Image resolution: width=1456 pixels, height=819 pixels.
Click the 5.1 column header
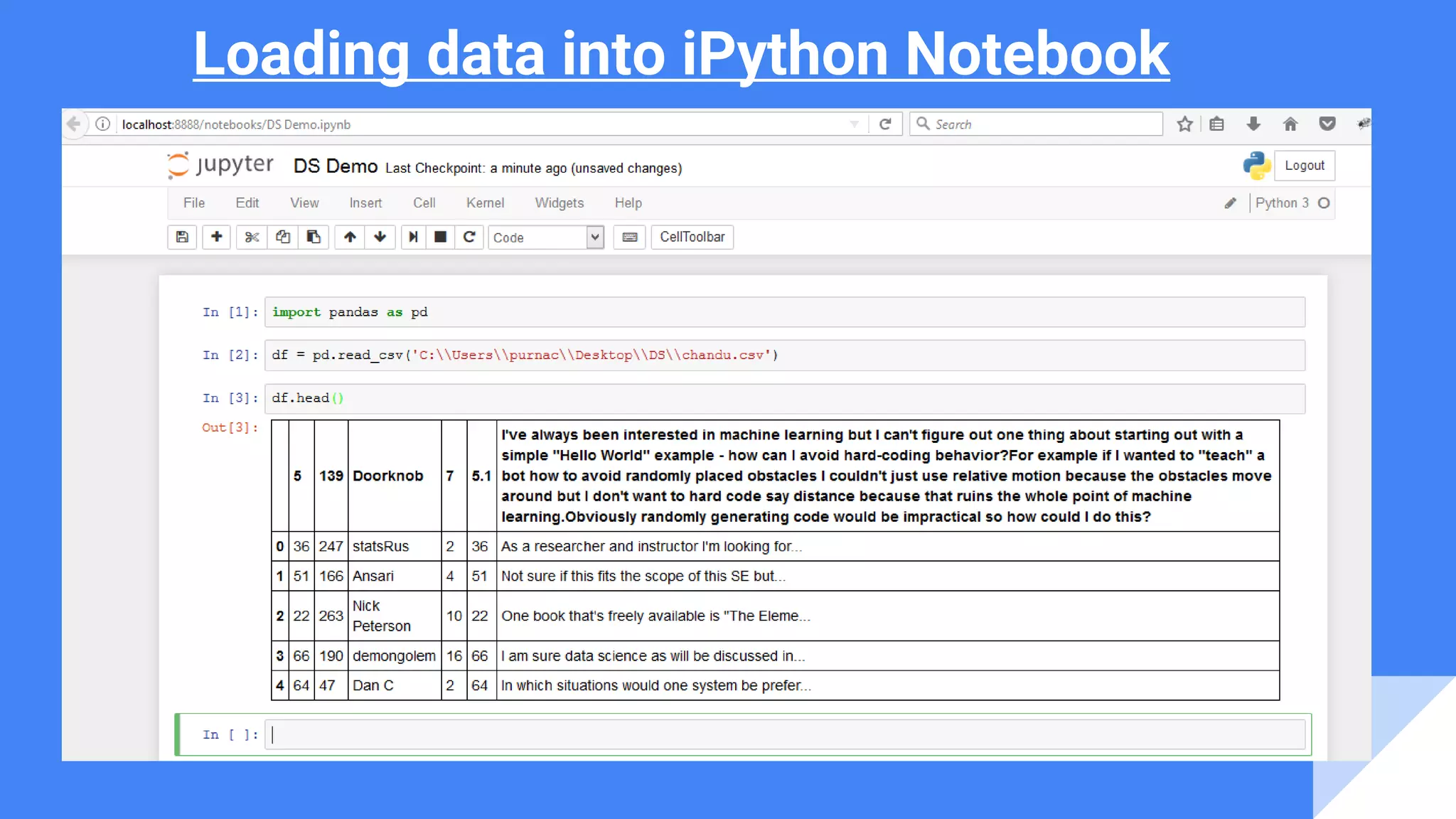[481, 476]
